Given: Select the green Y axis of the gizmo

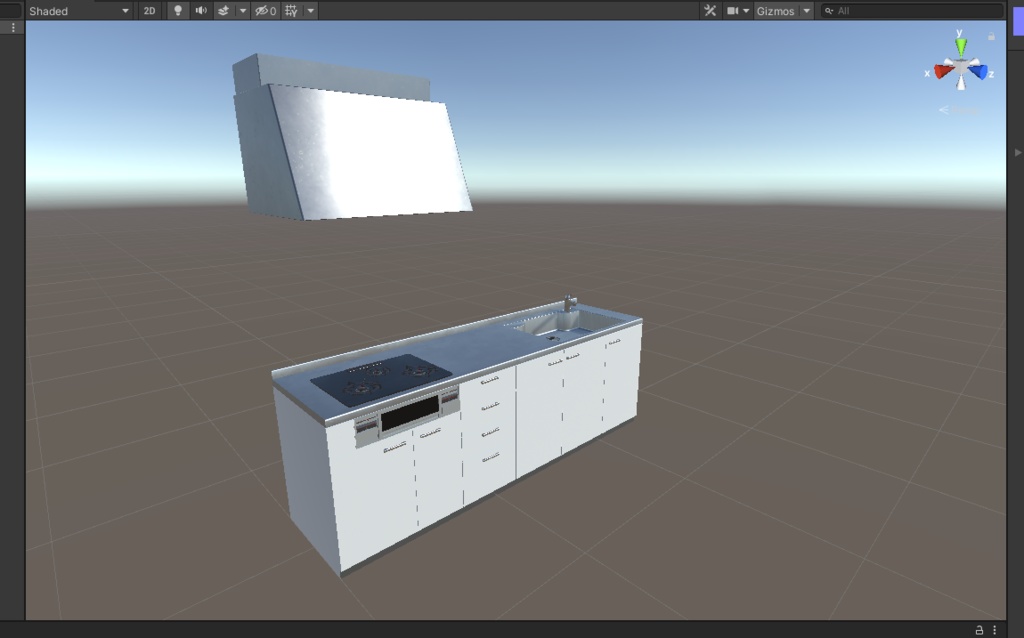Looking at the screenshot, I should (x=960, y=45).
